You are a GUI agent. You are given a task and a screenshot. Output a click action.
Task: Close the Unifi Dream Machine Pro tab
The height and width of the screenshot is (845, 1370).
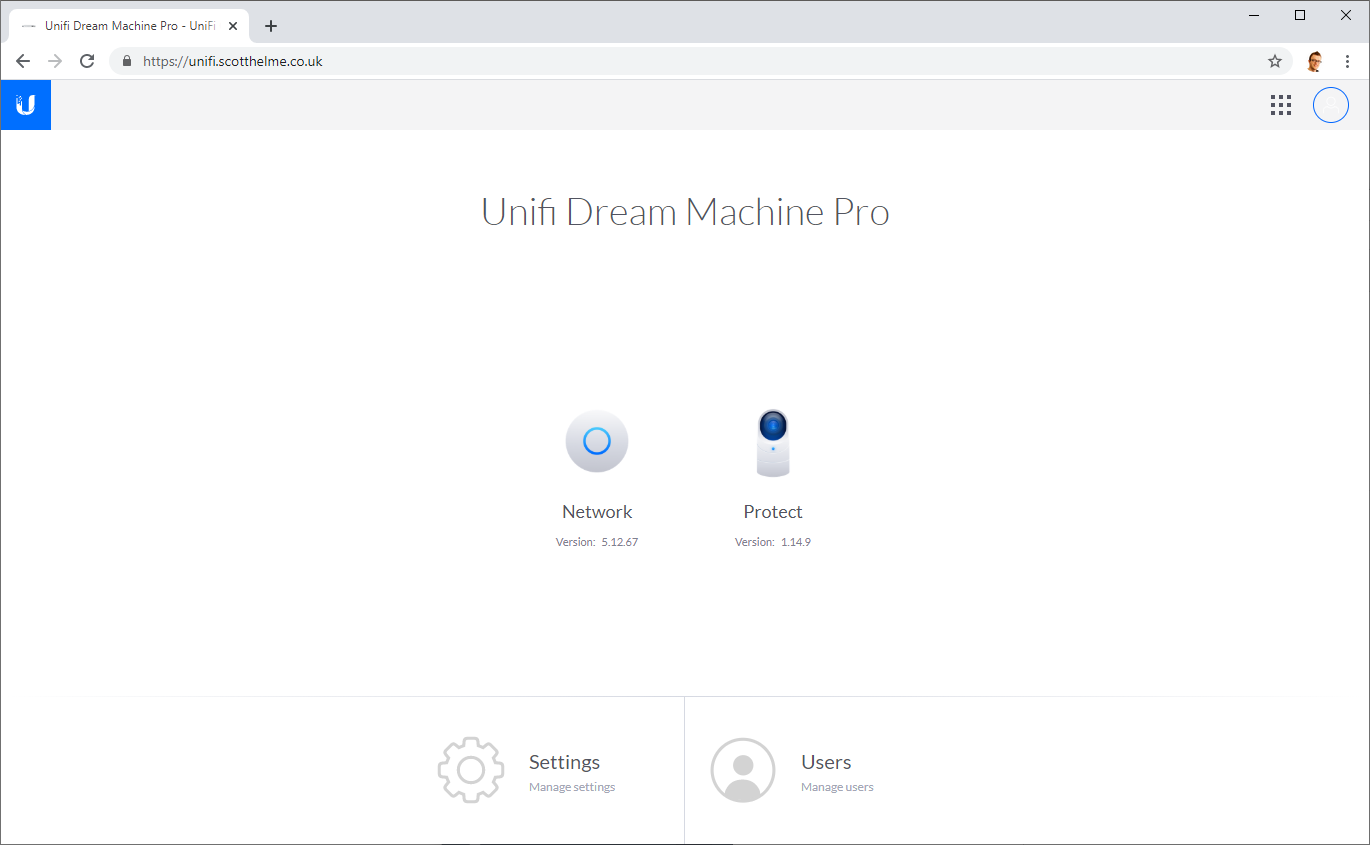tap(233, 26)
